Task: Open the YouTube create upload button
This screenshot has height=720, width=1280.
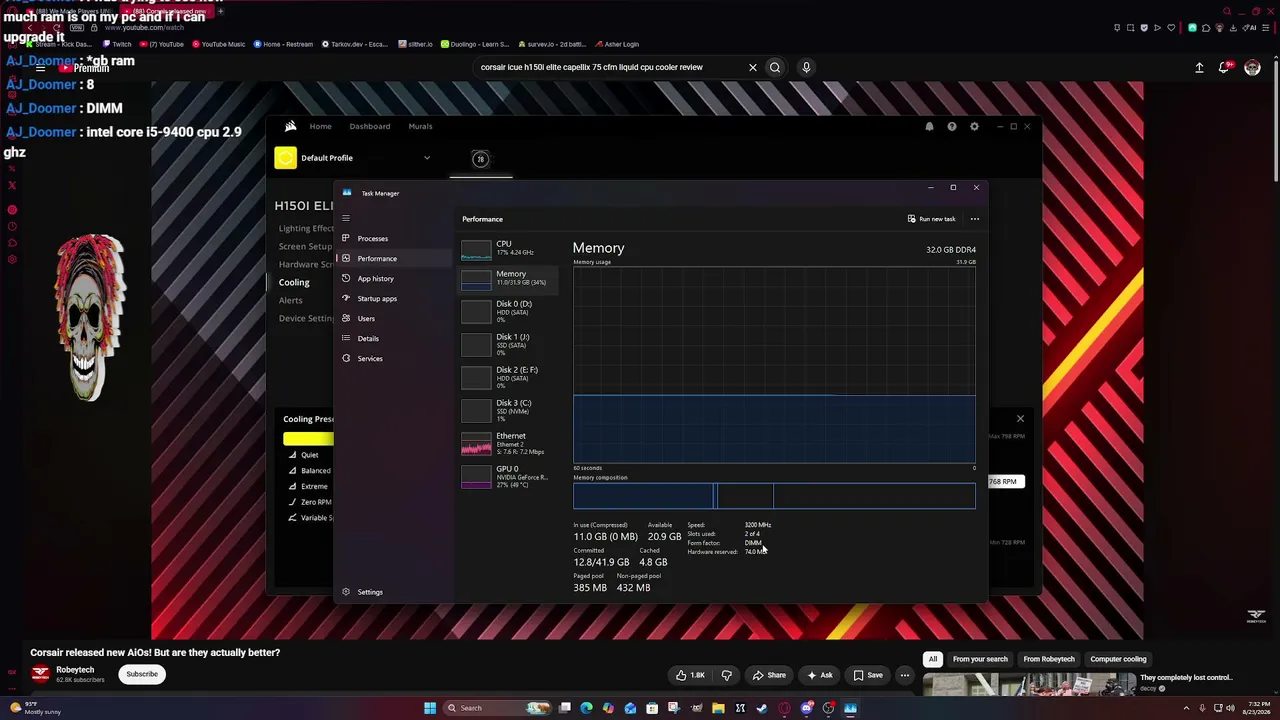Action: click(1199, 67)
